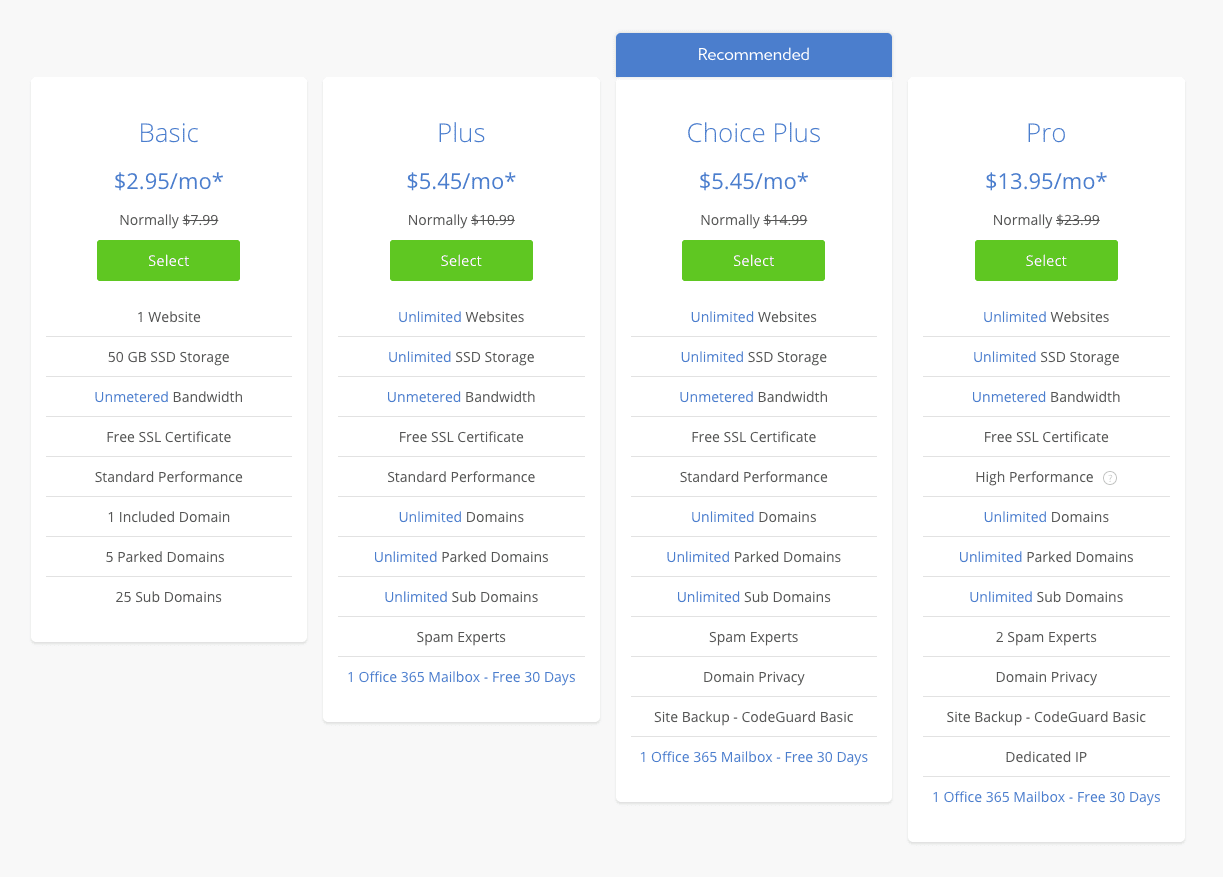1223x877 pixels.
Task: Click Unmetered Bandwidth link in Basic plan
Action: click(x=131, y=397)
